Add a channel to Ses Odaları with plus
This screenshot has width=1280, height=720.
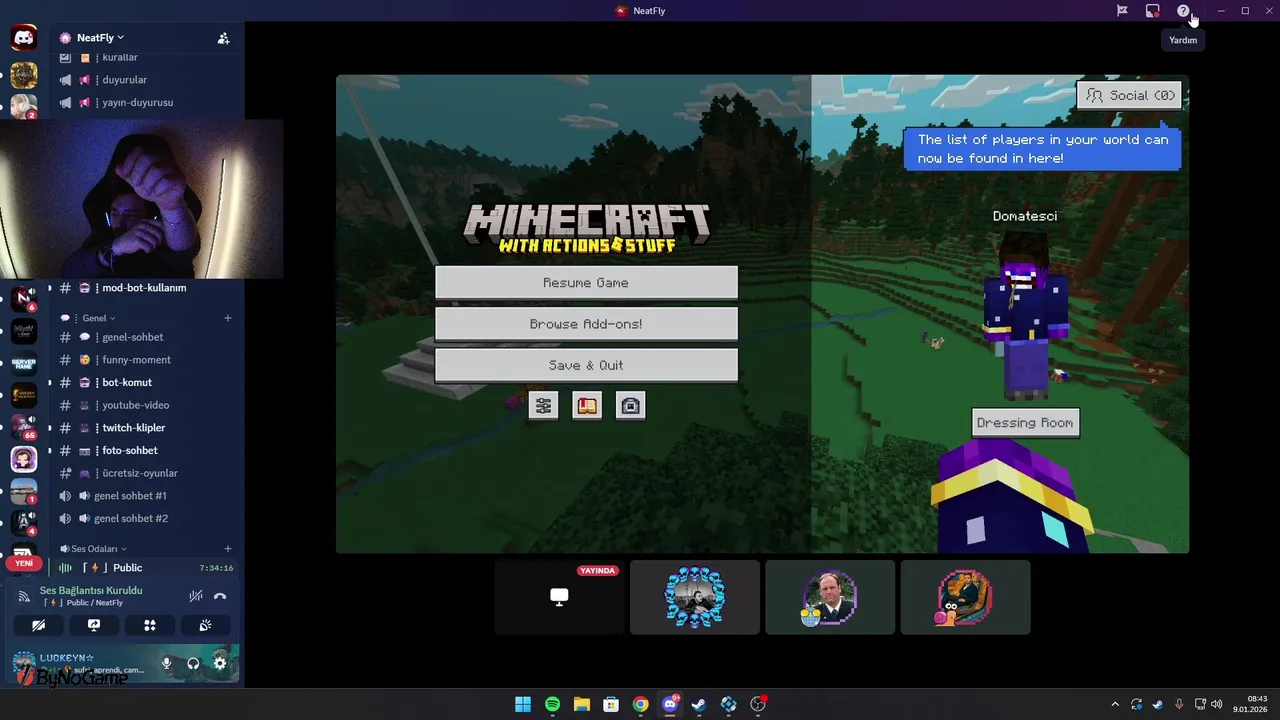click(x=228, y=549)
